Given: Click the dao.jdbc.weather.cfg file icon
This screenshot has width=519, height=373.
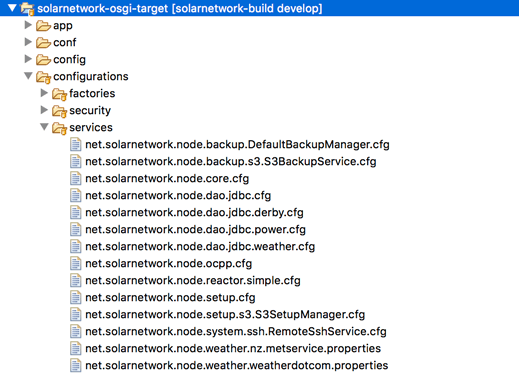Looking at the screenshot, I should pos(76,247).
